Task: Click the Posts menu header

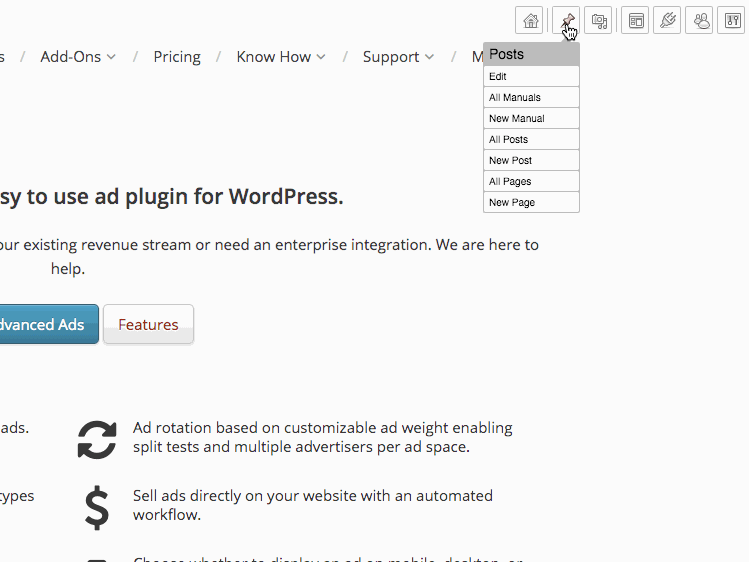Action: coord(531,54)
